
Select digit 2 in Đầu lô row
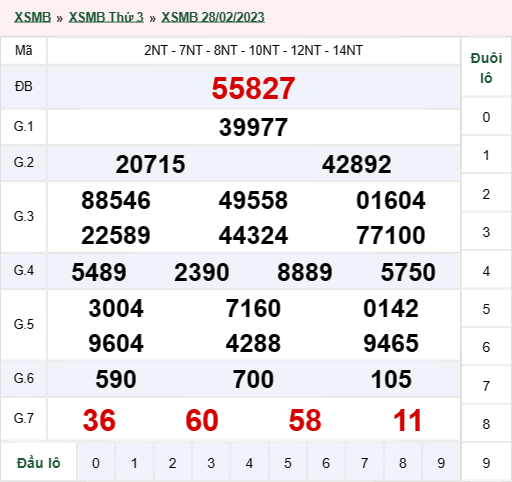click(172, 463)
